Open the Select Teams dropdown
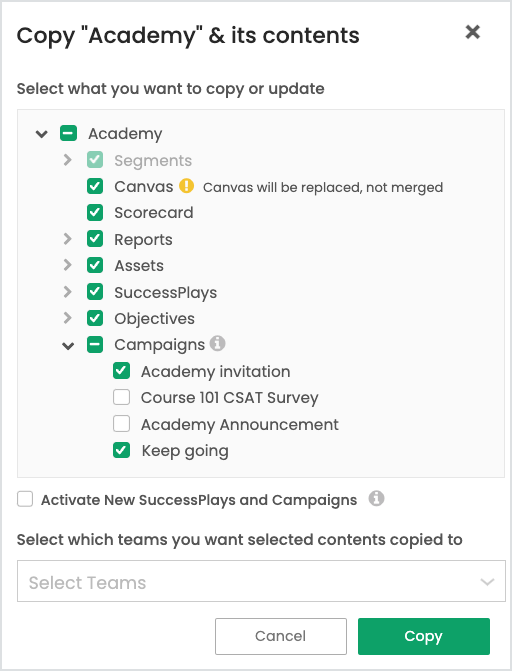 [x=261, y=581]
